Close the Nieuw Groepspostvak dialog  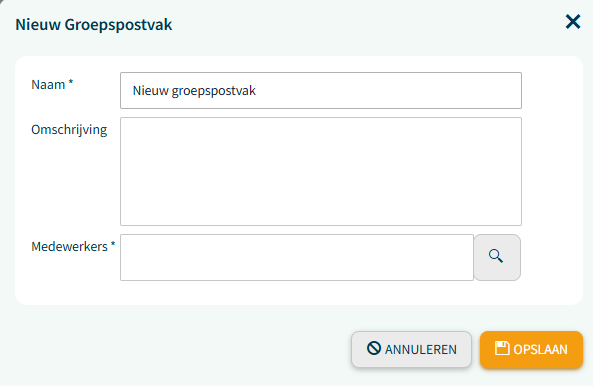pyautogui.click(x=573, y=22)
